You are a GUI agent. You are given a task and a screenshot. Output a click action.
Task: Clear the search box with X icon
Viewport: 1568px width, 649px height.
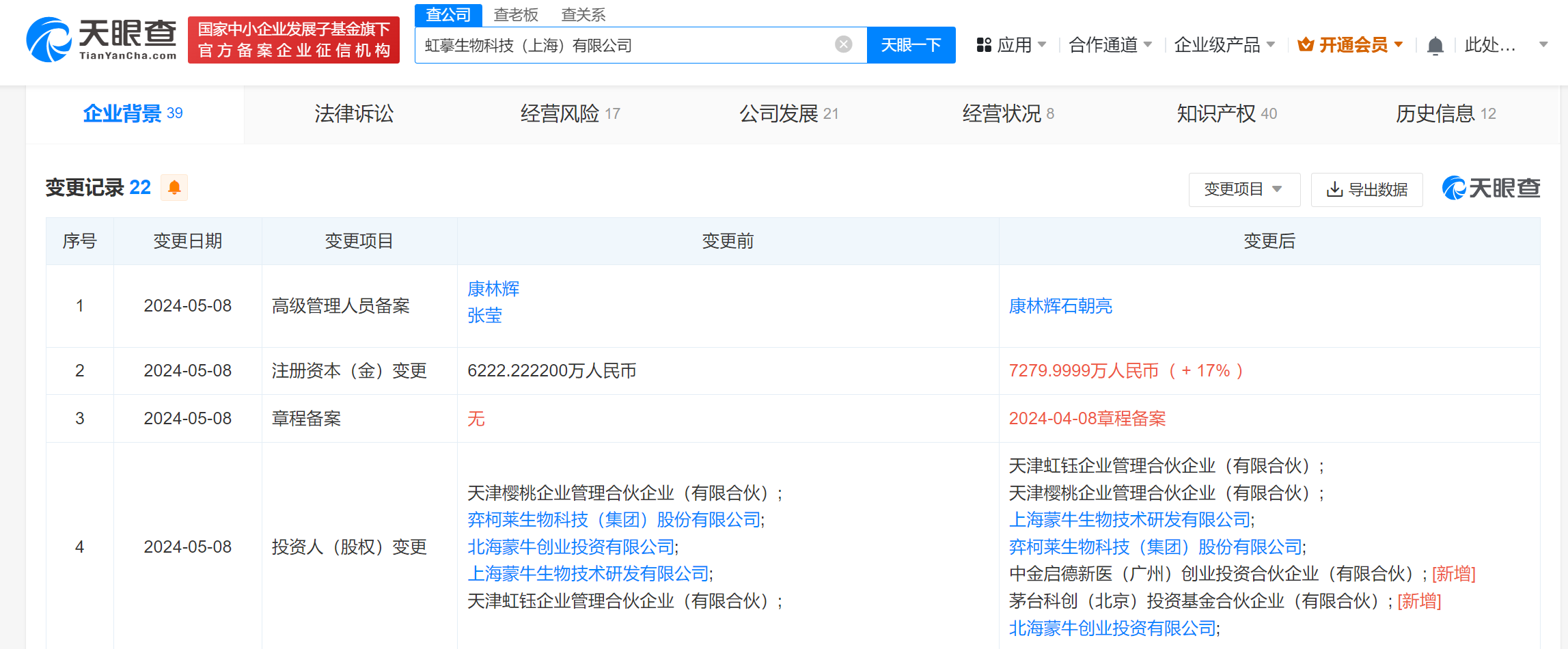tap(844, 44)
